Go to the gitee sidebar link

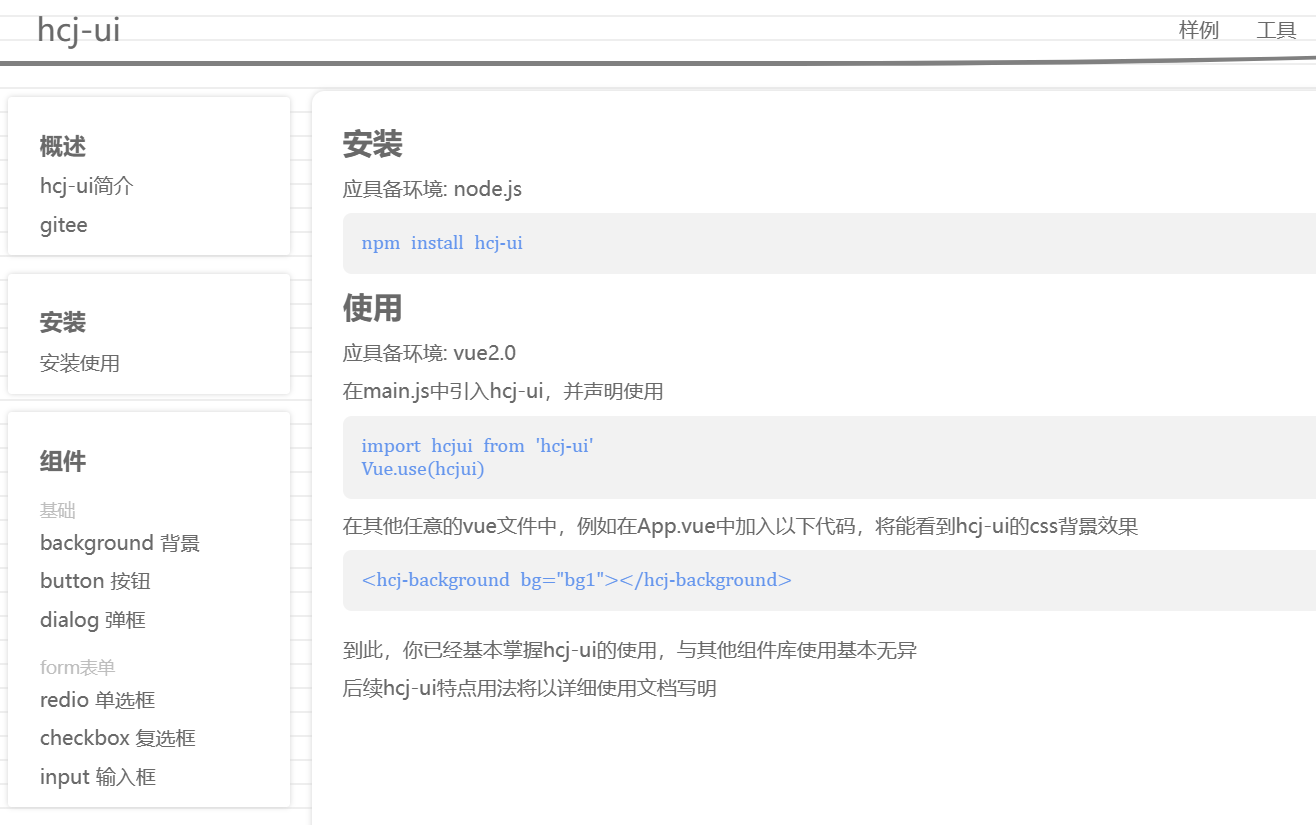coord(64,225)
